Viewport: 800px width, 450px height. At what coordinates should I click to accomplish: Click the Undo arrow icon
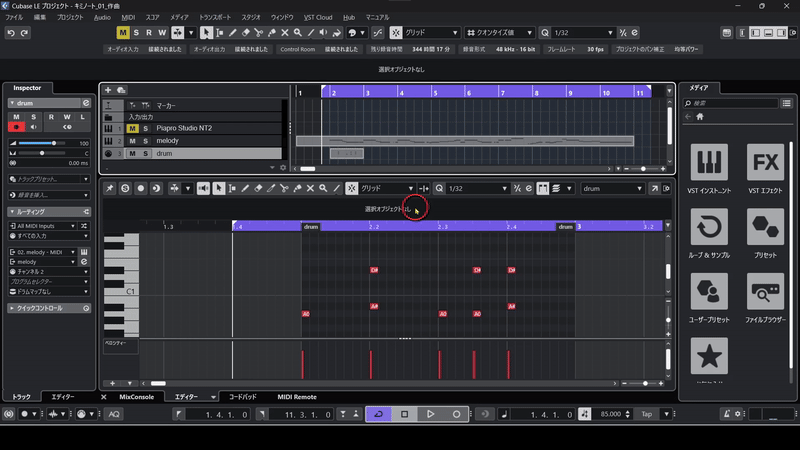[x=11, y=33]
